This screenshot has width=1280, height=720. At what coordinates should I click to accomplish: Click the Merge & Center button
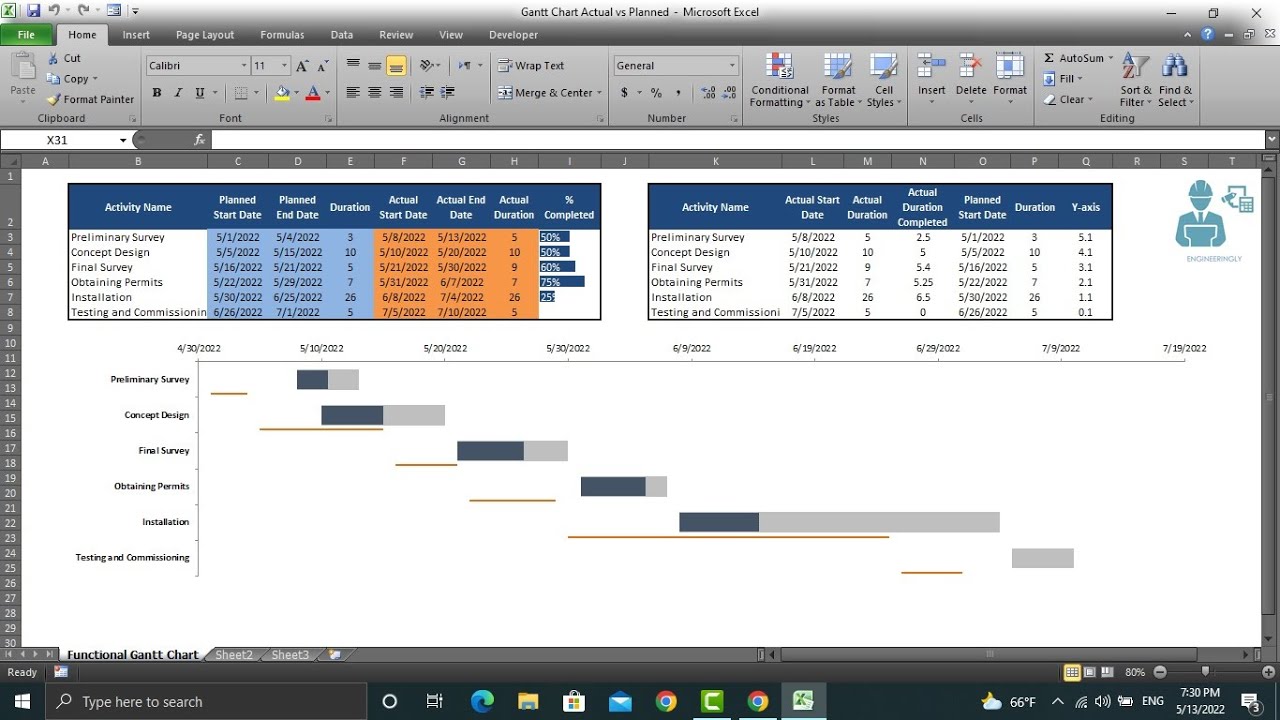550,93
